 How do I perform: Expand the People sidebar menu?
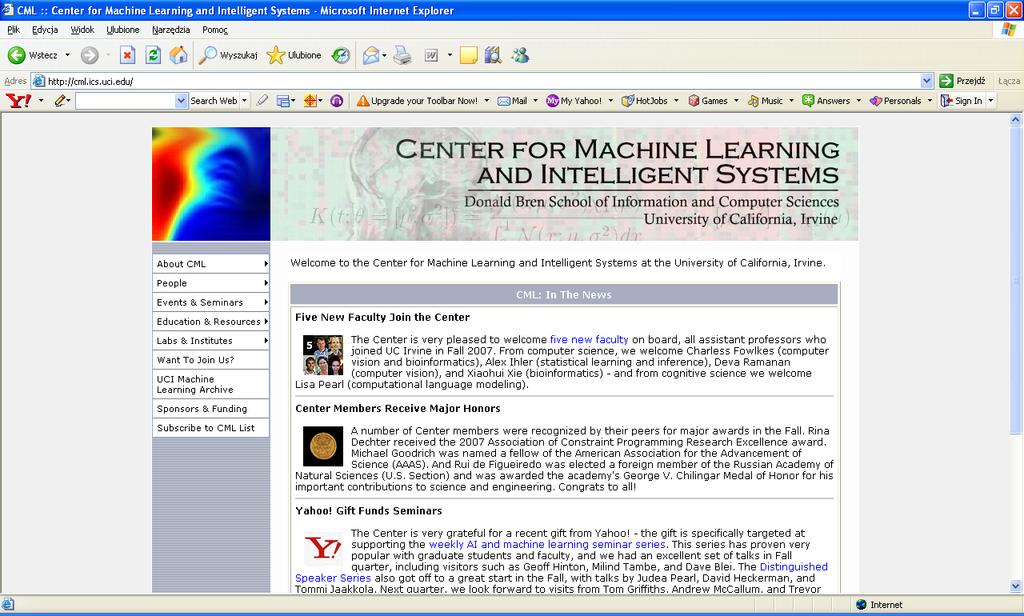[x=210, y=283]
